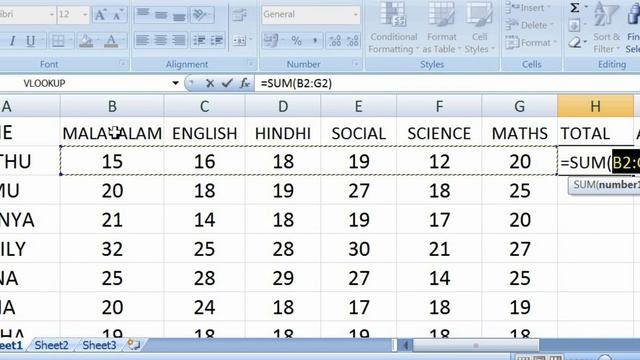Click Insert in the Cells group
The width and height of the screenshot is (640, 360).
529,8
